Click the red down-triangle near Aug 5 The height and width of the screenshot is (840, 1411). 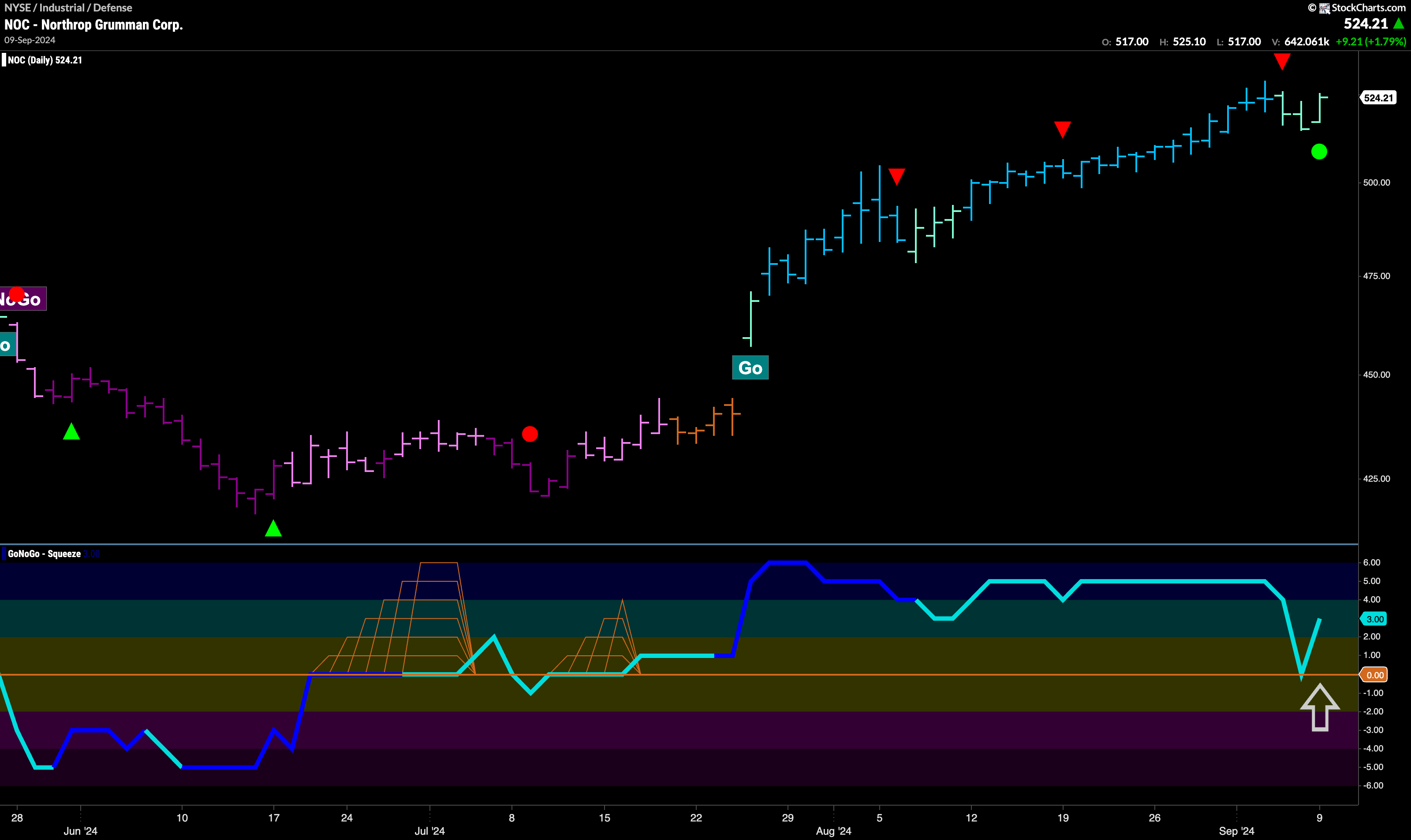pyautogui.click(x=897, y=176)
